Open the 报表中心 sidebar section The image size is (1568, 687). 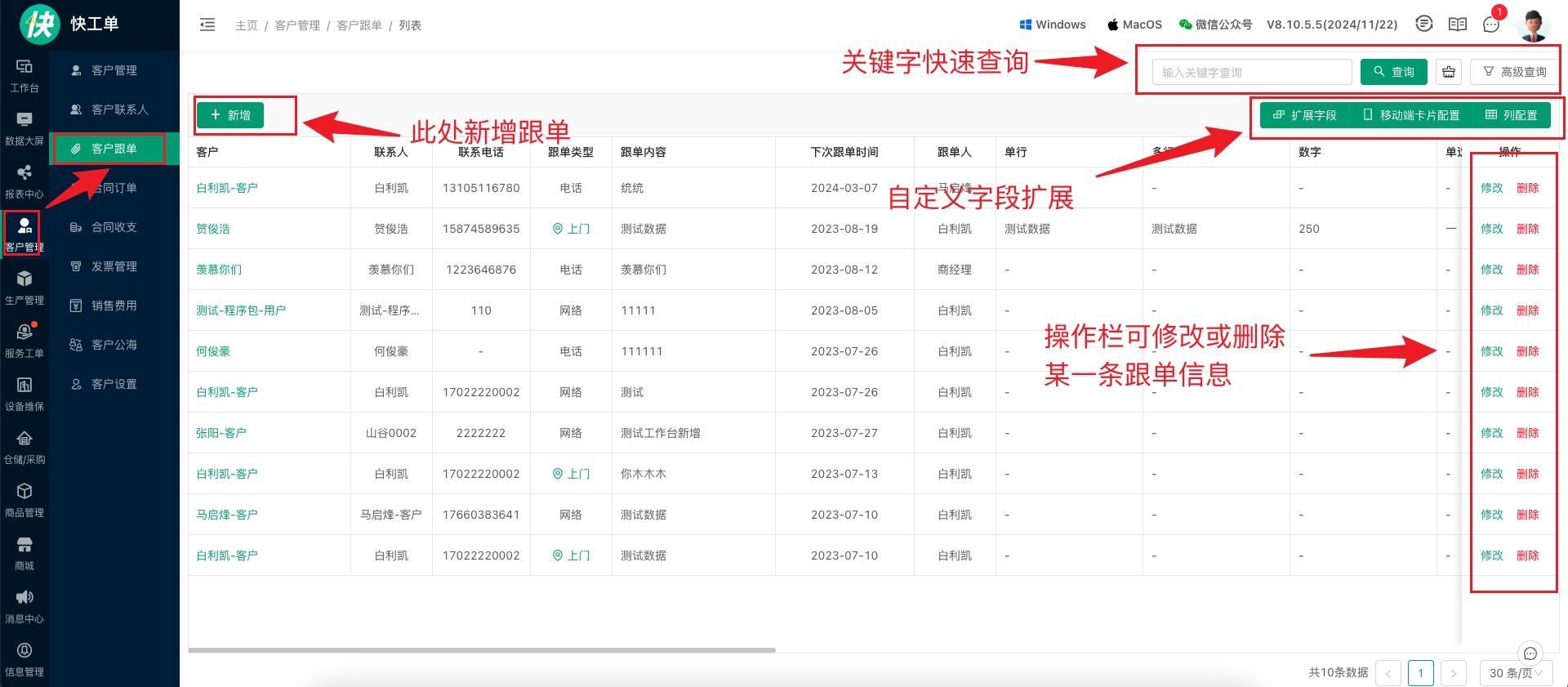click(x=24, y=182)
